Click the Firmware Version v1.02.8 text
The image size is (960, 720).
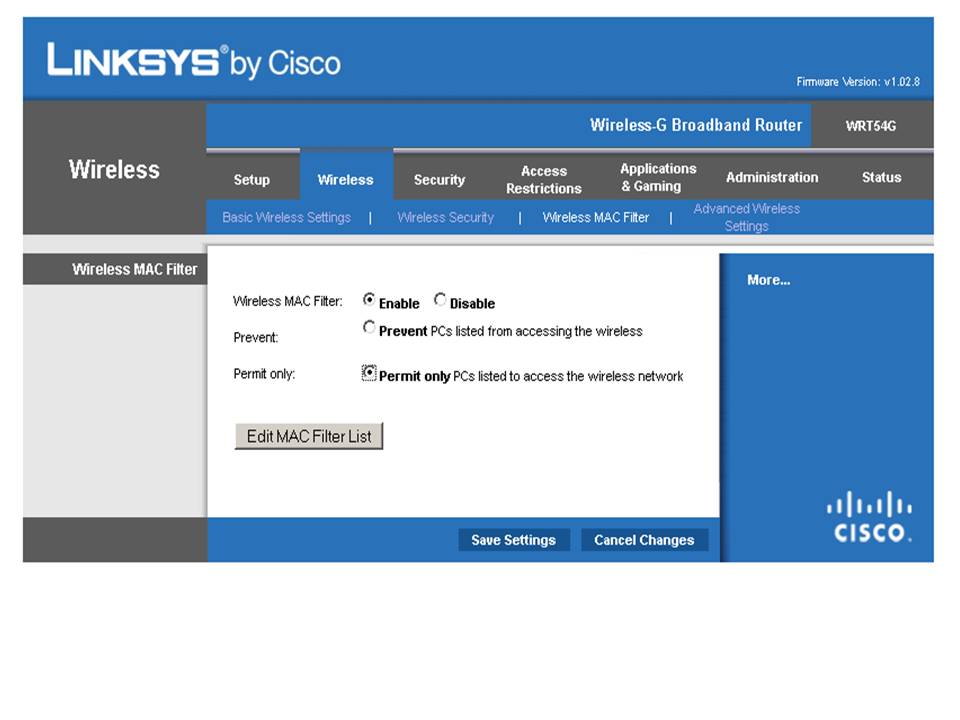[858, 81]
